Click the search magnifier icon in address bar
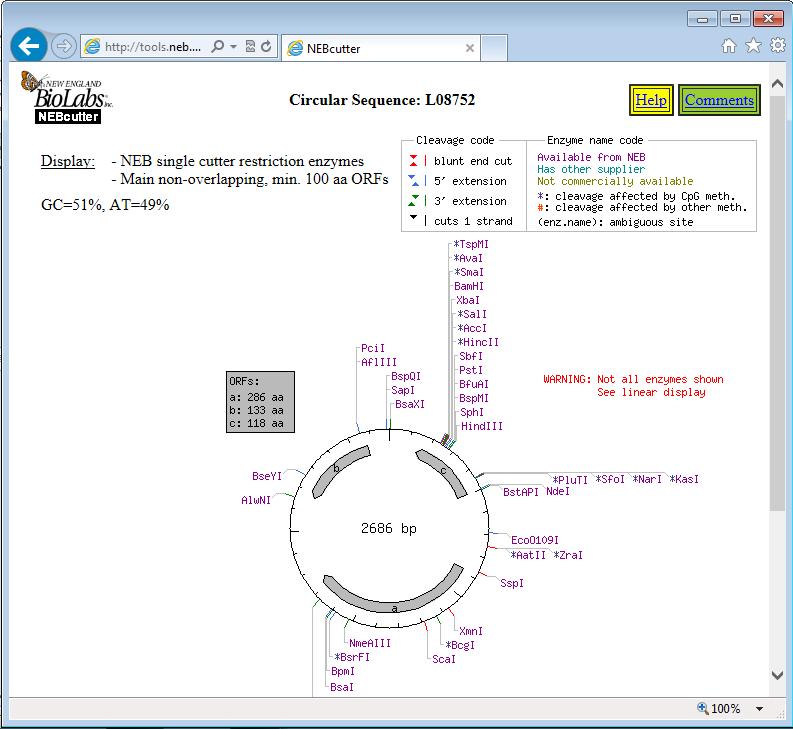The height and width of the screenshot is (729, 793). [217, 47]
